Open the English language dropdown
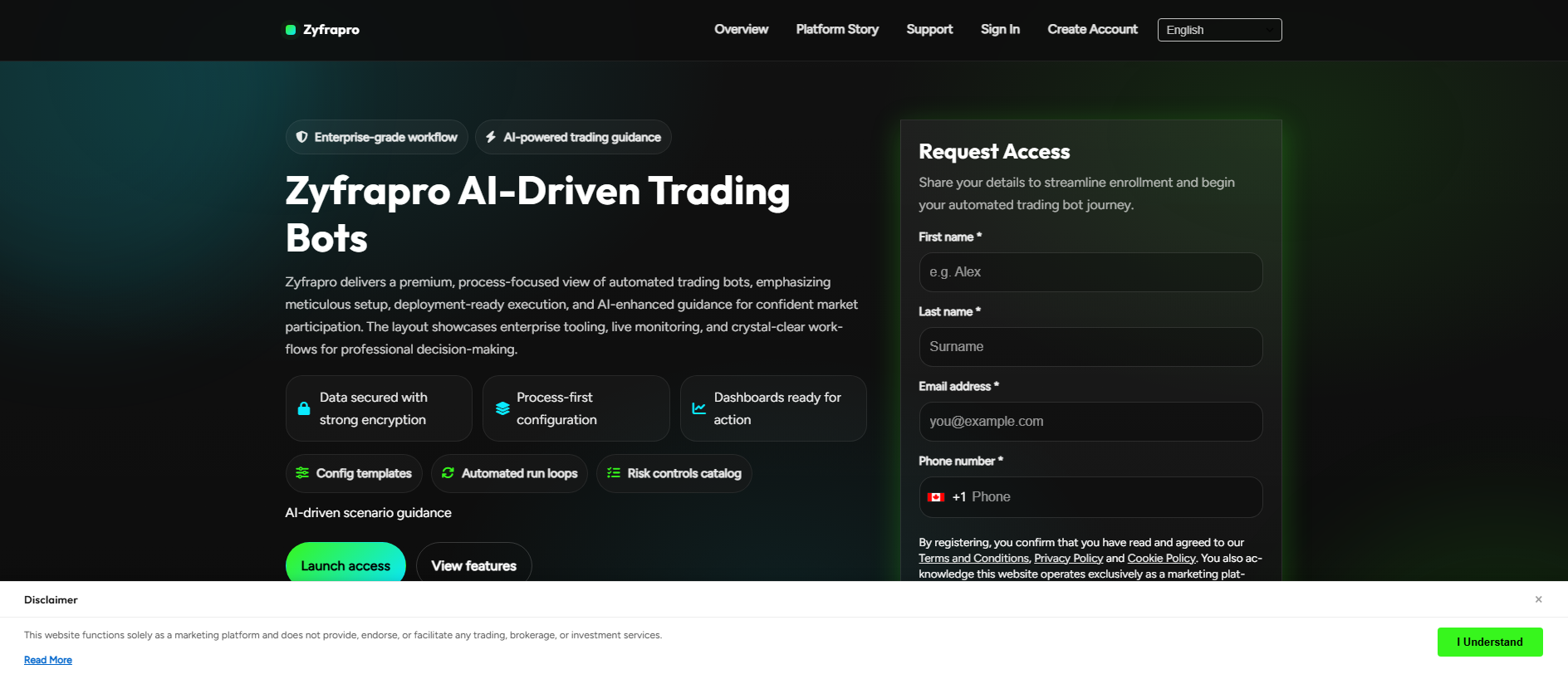 point(1219,30)
